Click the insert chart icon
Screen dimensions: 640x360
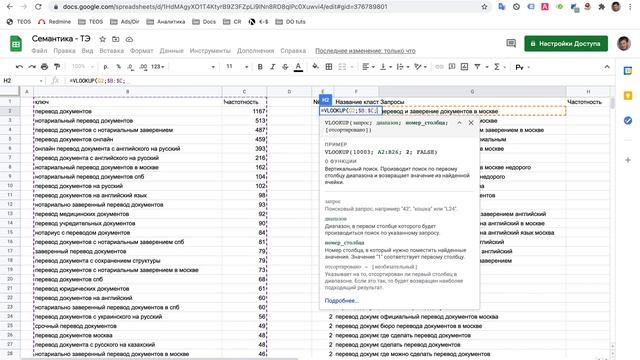tap(464, 67)
